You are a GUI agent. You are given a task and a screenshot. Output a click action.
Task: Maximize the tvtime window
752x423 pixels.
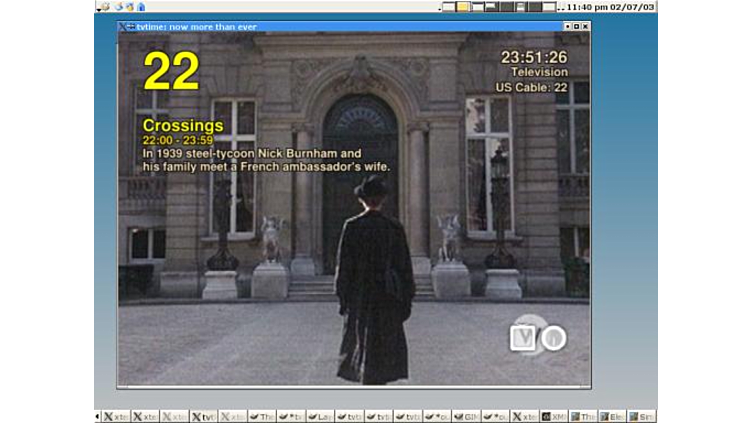pyautogui.click(x=576, y=26)
